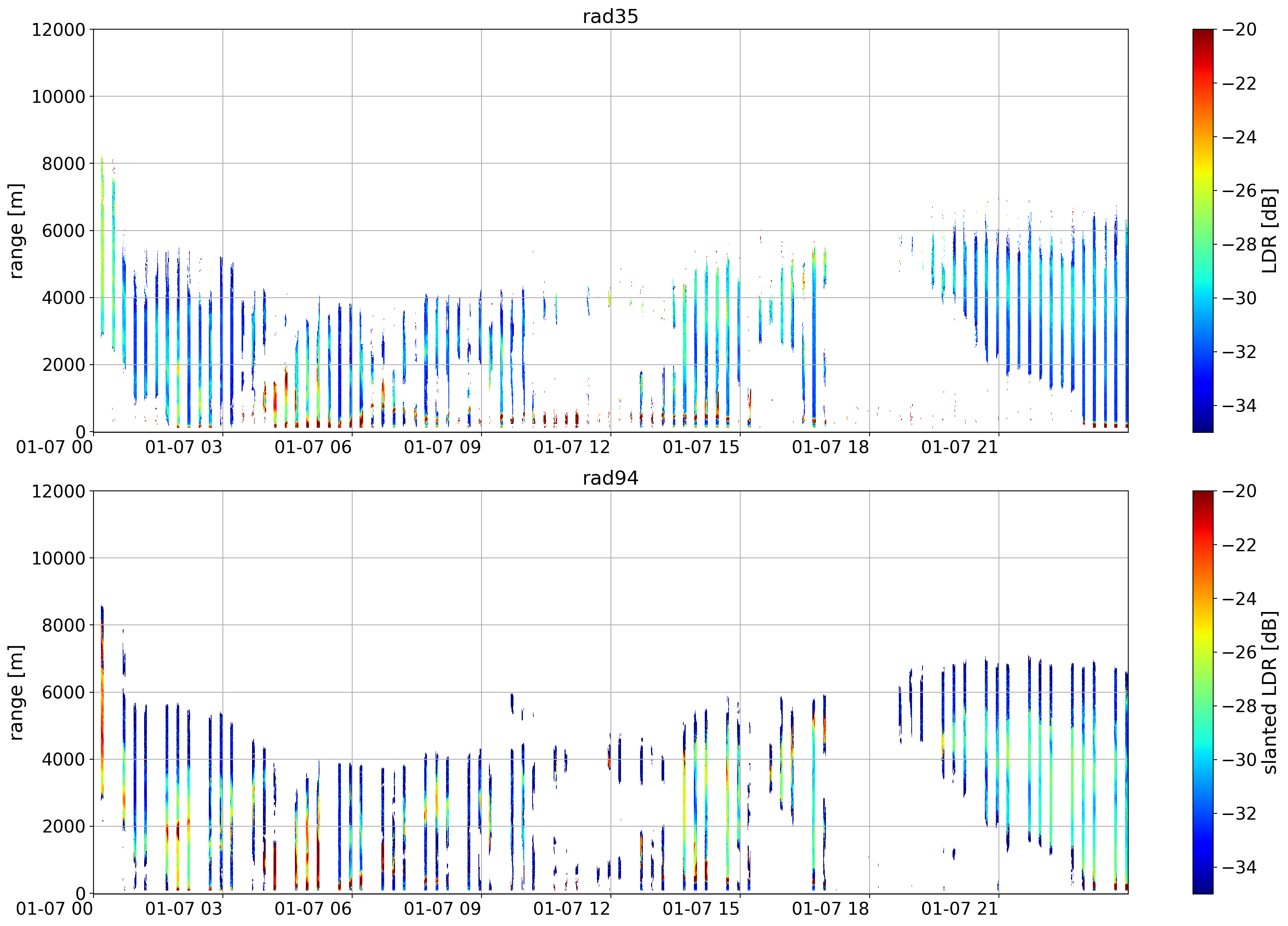Click the "2000" tick on rad35 y-axis
Viewport: 1288px width, 926px height.
coord(64,365)
